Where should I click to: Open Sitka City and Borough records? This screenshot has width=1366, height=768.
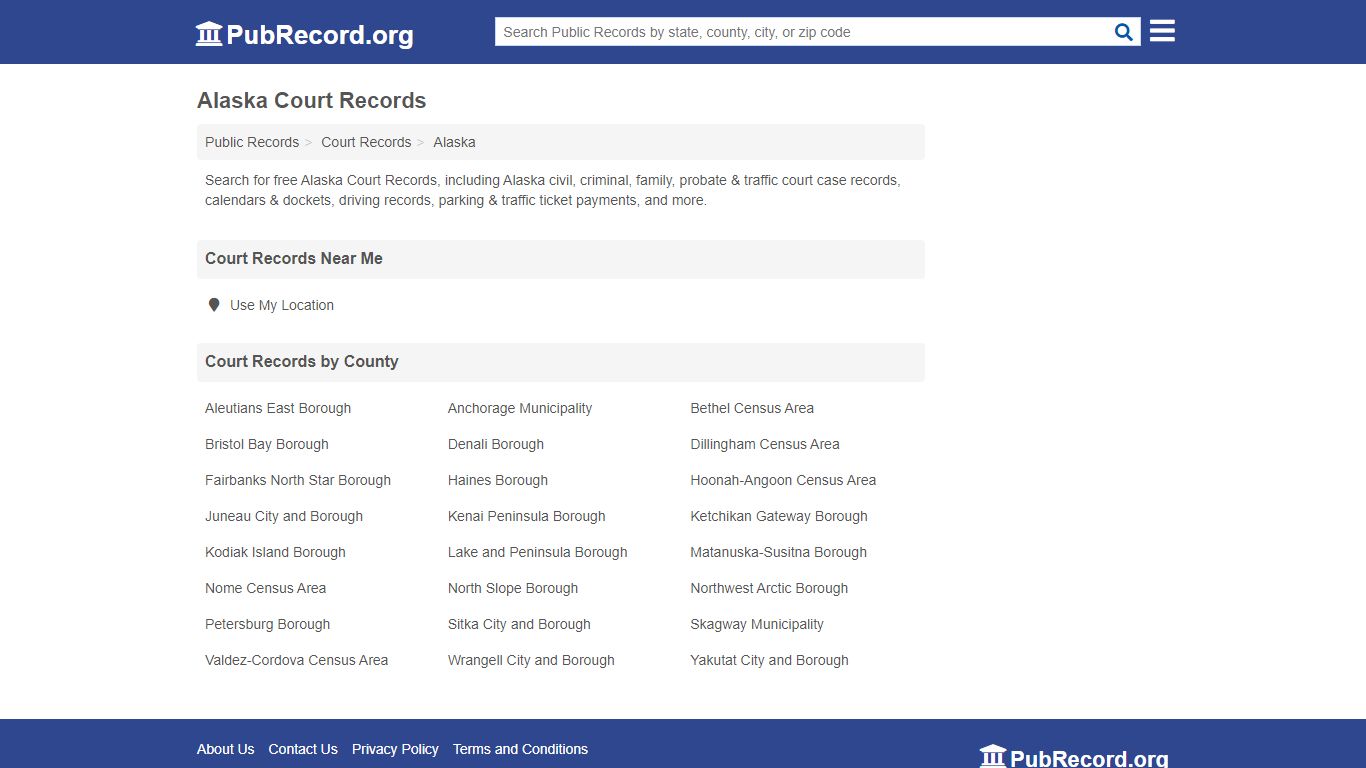[519, 624]
